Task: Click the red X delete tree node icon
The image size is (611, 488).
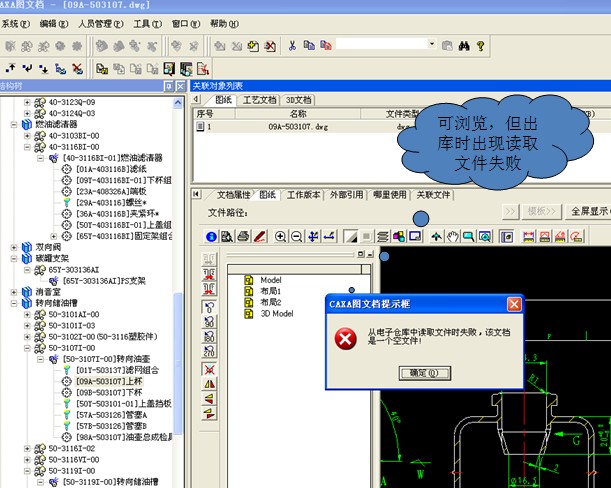Action: pos(78,69)
